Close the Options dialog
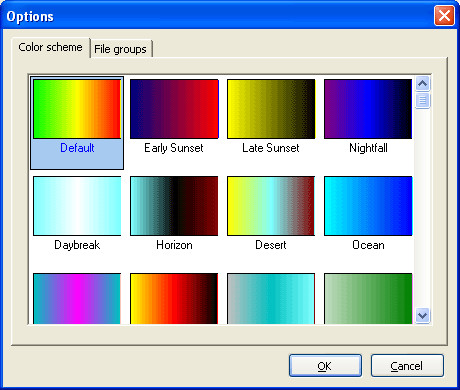Image resolution: width=460 pixels, height=390 pixels. pyautogui.click(x=444, y=16)
